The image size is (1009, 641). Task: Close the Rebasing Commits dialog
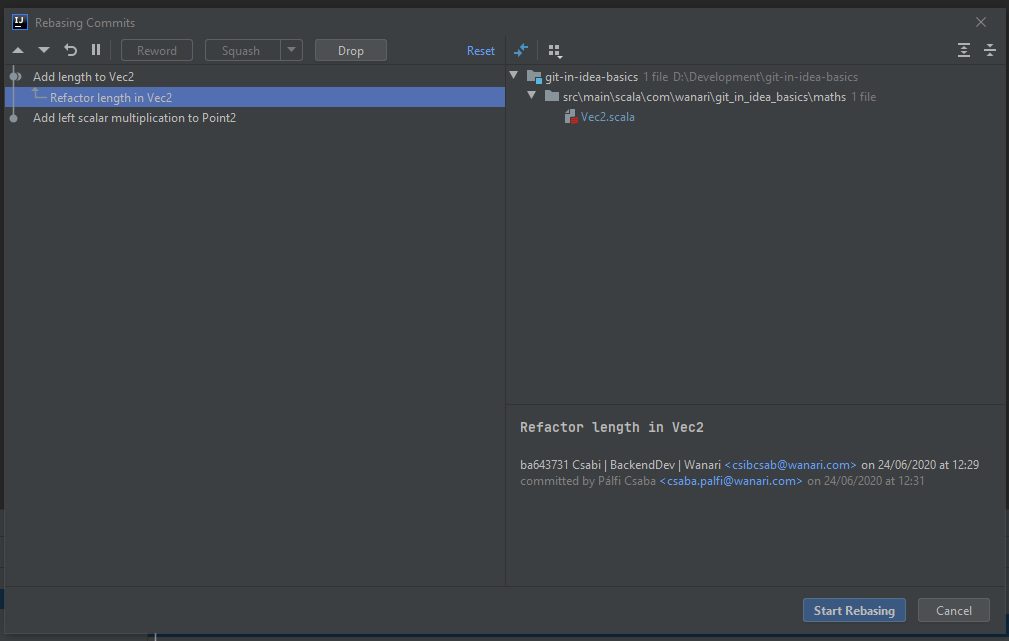point(981,22)
